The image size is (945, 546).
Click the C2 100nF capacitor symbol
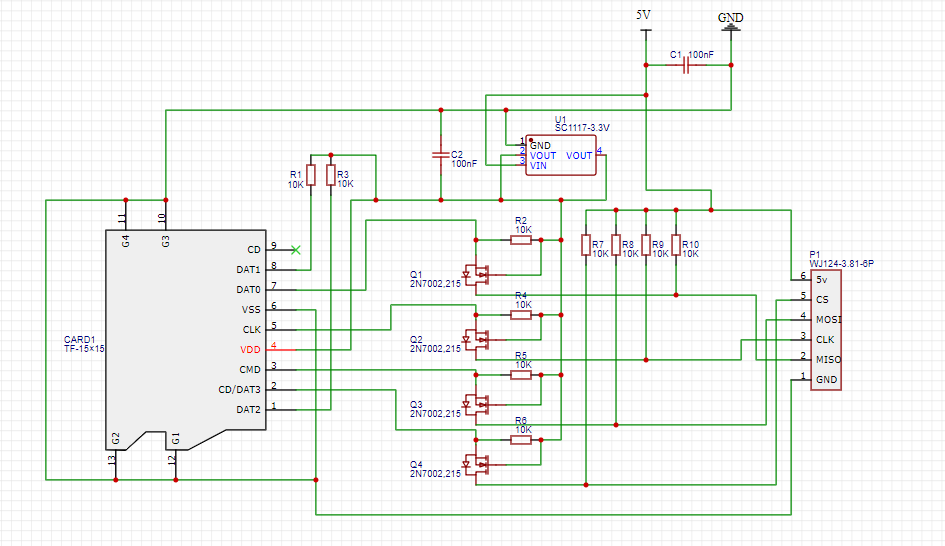click(x=441, y=155)
